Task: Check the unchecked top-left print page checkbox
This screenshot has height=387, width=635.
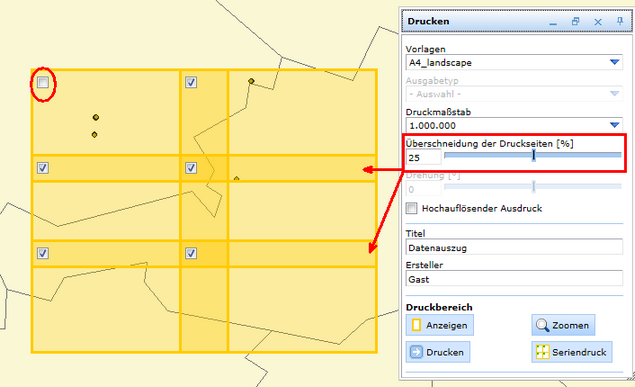Action: (x=43, y=83)
